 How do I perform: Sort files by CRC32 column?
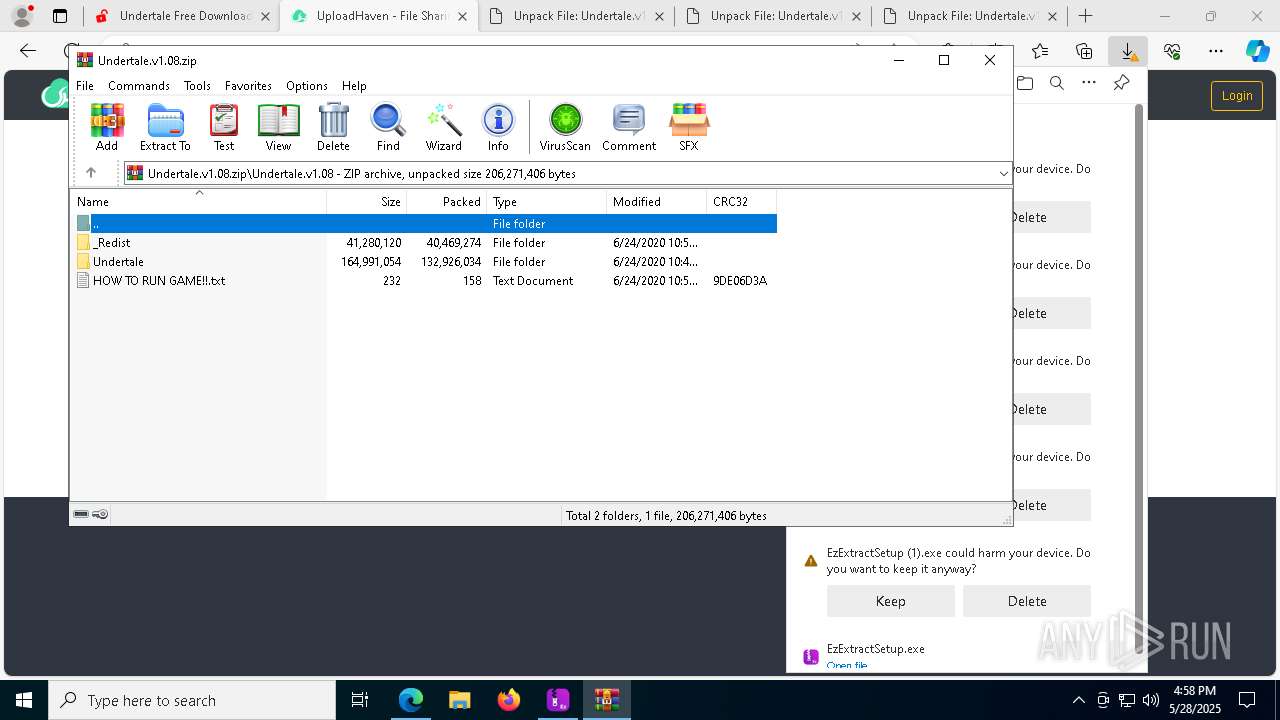click(x=742, y=201)
